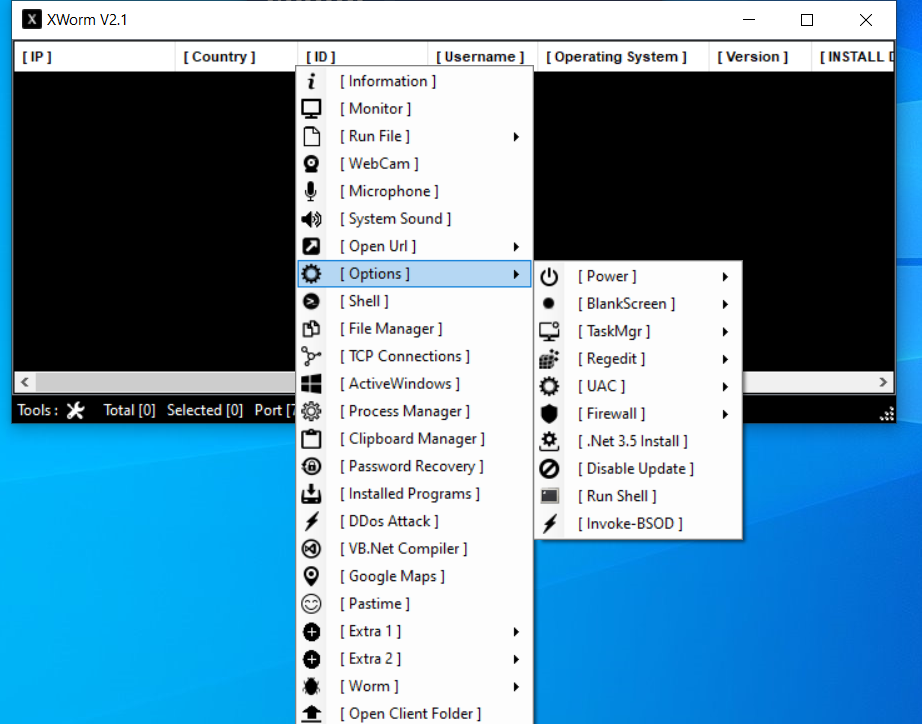Click the XWorm logo in title bar
922x724 pixels.
pos(32,19)
